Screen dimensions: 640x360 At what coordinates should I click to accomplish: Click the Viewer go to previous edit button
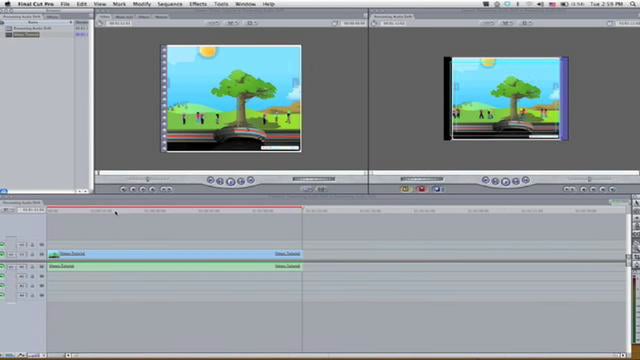pyautogui.click(x=210, y=180)
